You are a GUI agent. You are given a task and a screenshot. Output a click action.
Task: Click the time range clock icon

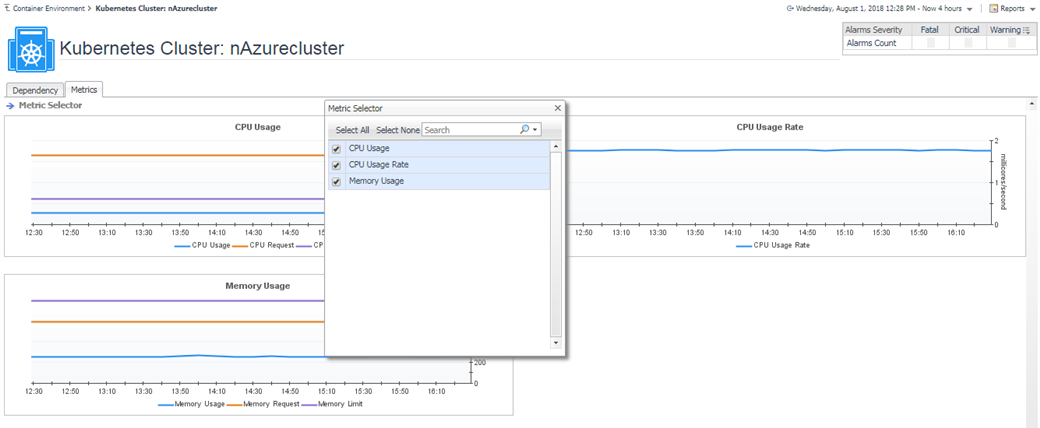click(790, 9)
